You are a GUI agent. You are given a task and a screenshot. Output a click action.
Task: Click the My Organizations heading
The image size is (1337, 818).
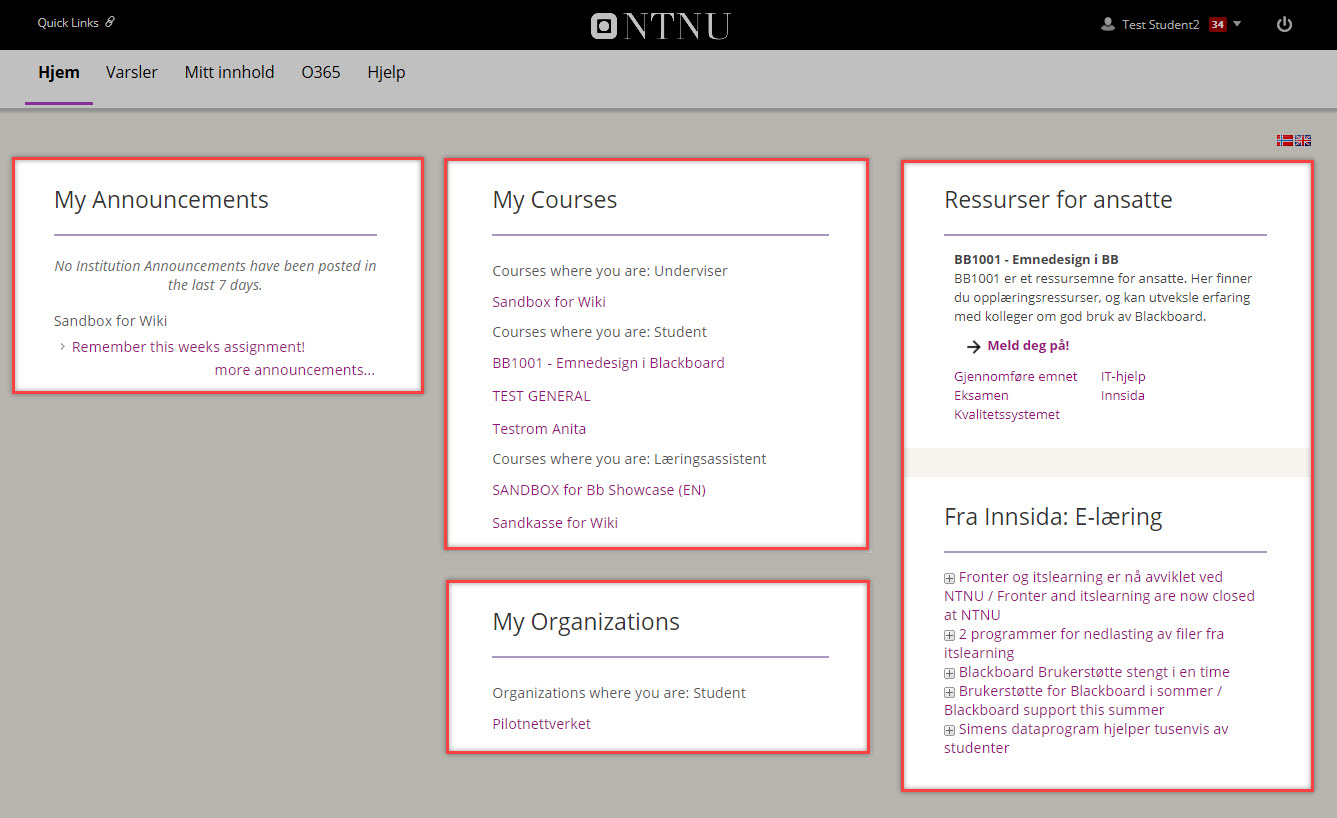[x=586, y=622]
